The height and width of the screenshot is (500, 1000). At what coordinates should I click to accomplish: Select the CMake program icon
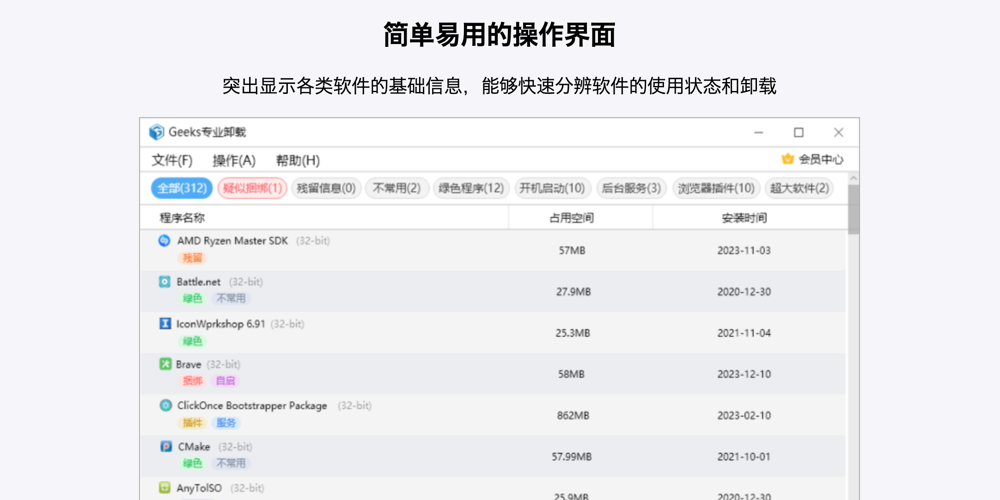point(165,447)
